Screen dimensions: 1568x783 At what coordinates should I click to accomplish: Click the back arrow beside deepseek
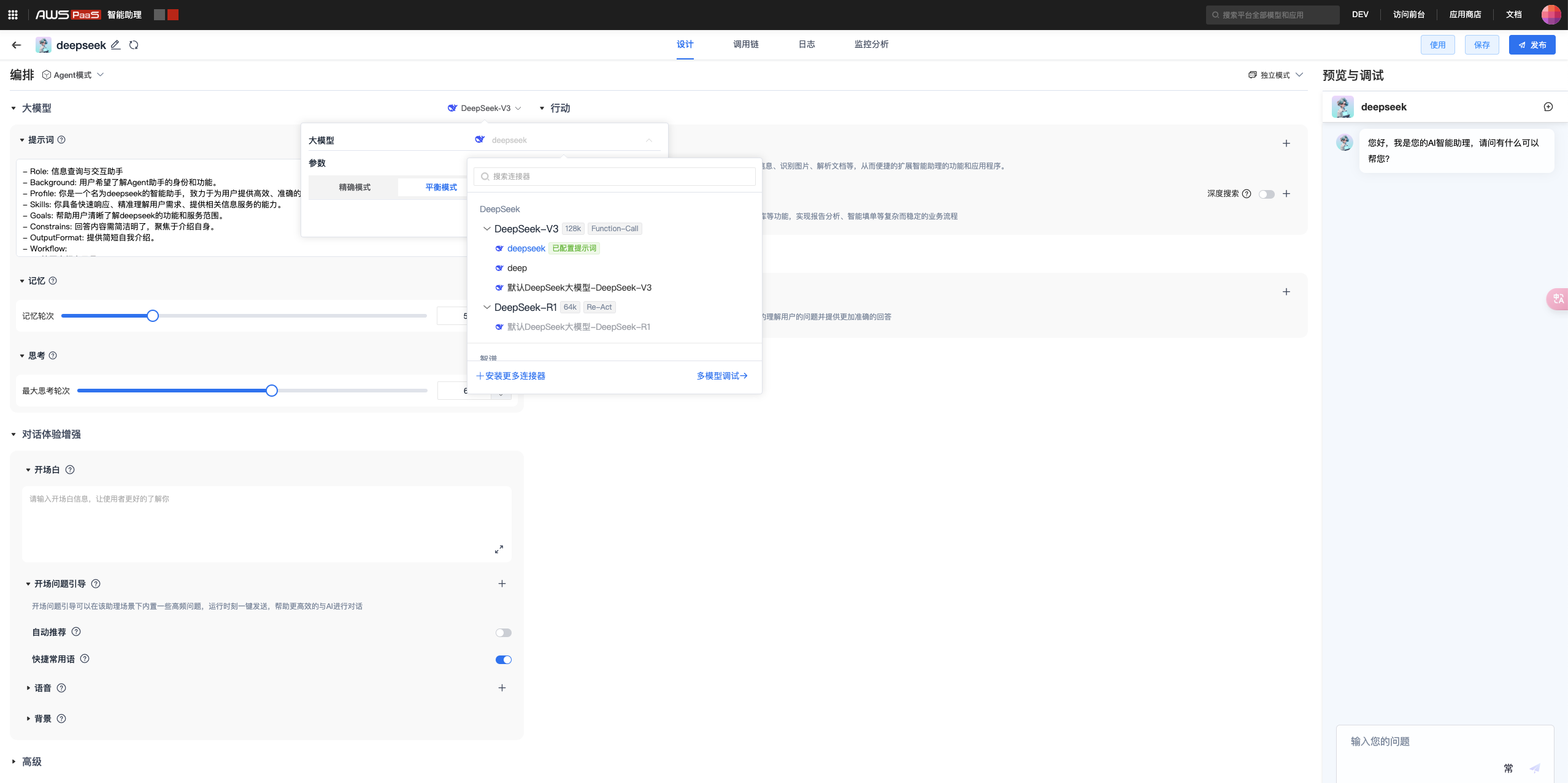(17, 45)
